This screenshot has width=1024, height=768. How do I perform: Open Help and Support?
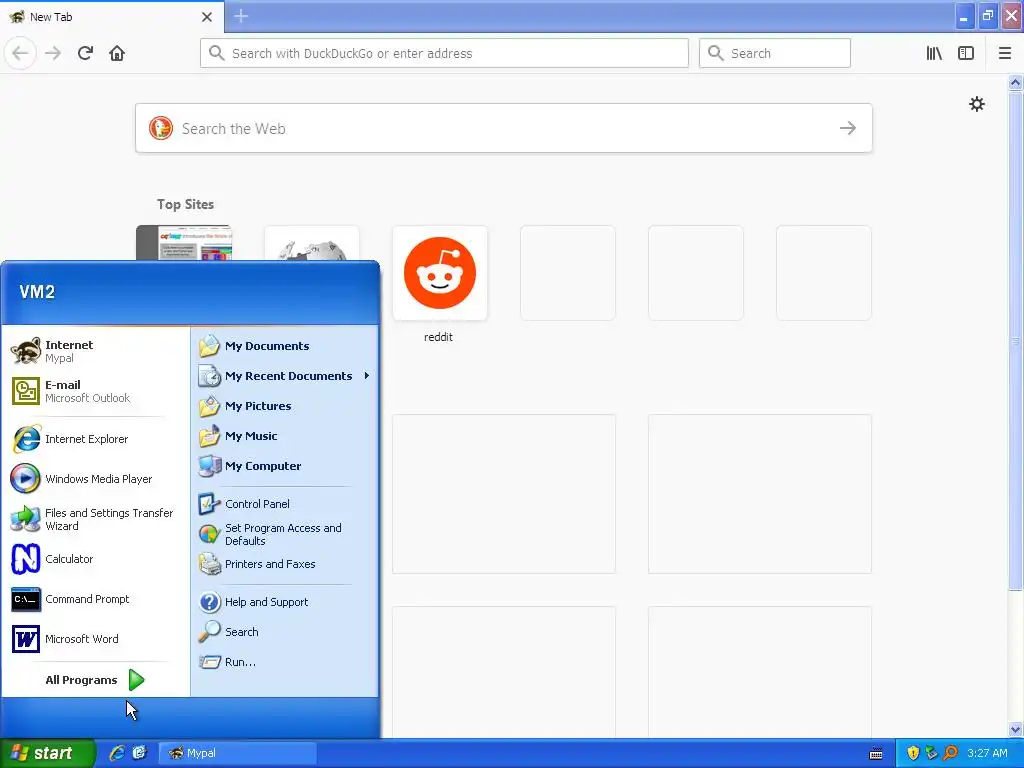click(284, 602)
